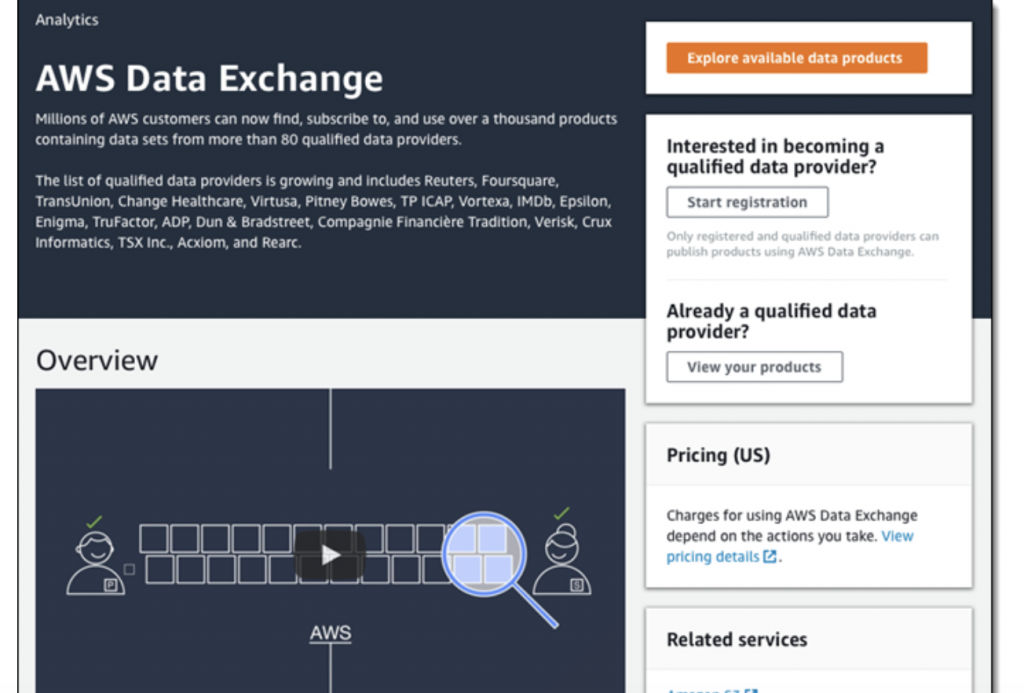Image resolution: width=1024 pixels, height=693 pixels.
Task: Click the small square beside the provider icon
Action: pos(129,570)
